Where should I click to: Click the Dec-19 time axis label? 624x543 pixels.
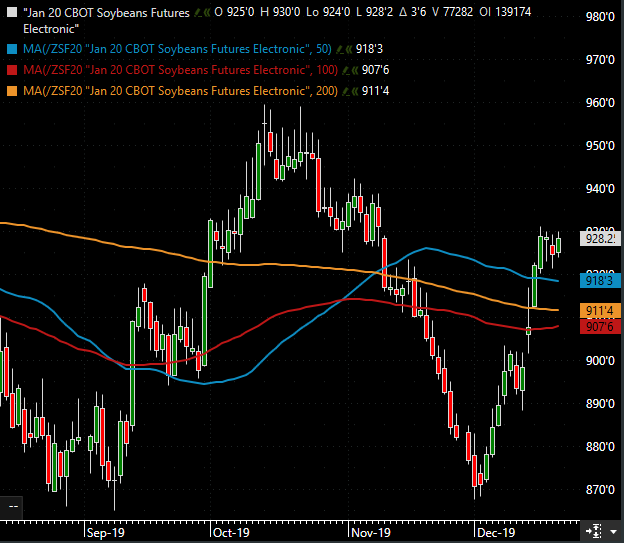(496, 533)
